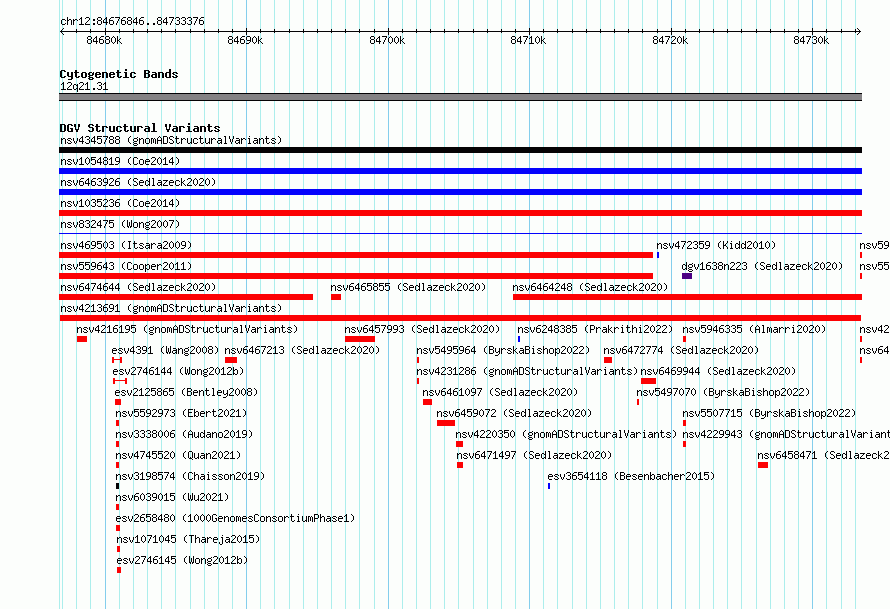Open nsv5497070 (ByrskaBishop2022) label
The width and height of the screenshot is (890, 609).
point(723,392)
